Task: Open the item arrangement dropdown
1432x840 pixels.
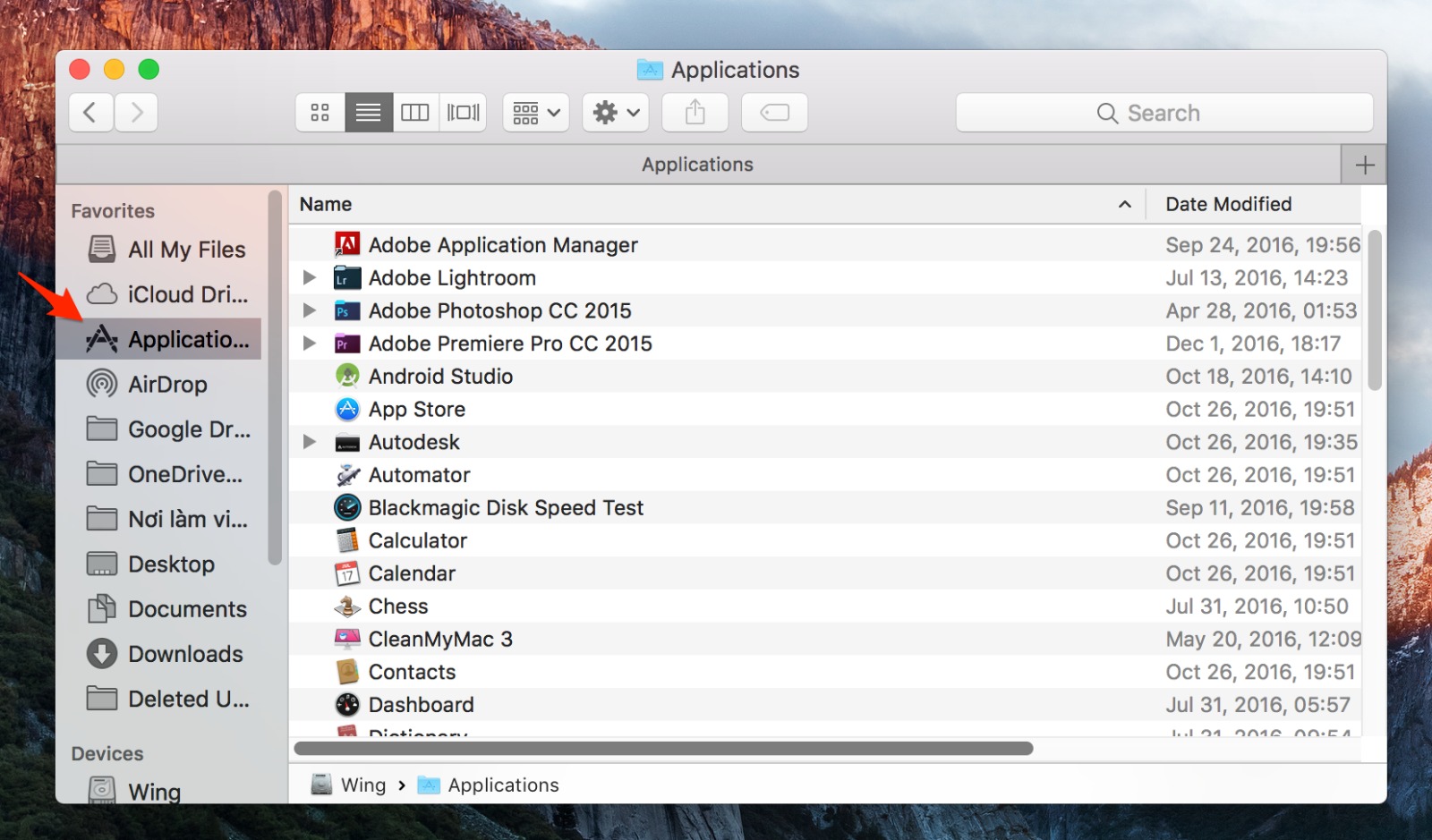Action: point(536,113)
